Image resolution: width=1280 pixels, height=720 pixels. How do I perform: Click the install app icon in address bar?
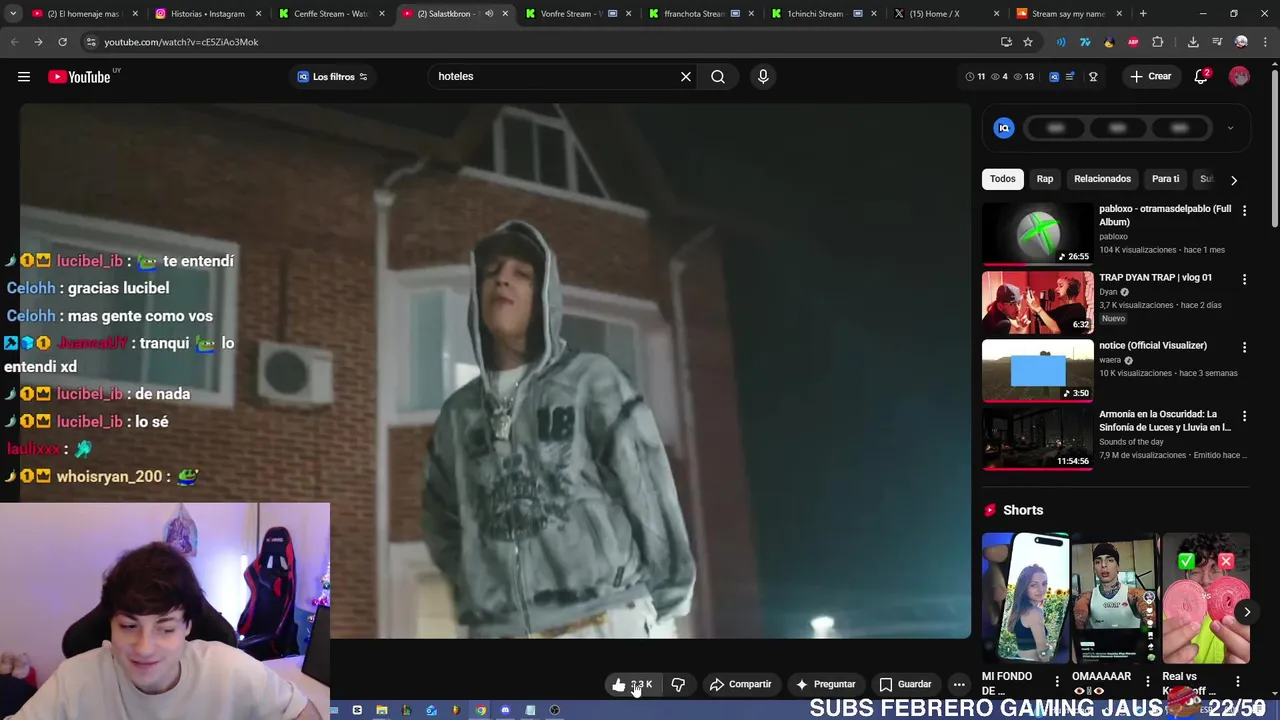1006,42
